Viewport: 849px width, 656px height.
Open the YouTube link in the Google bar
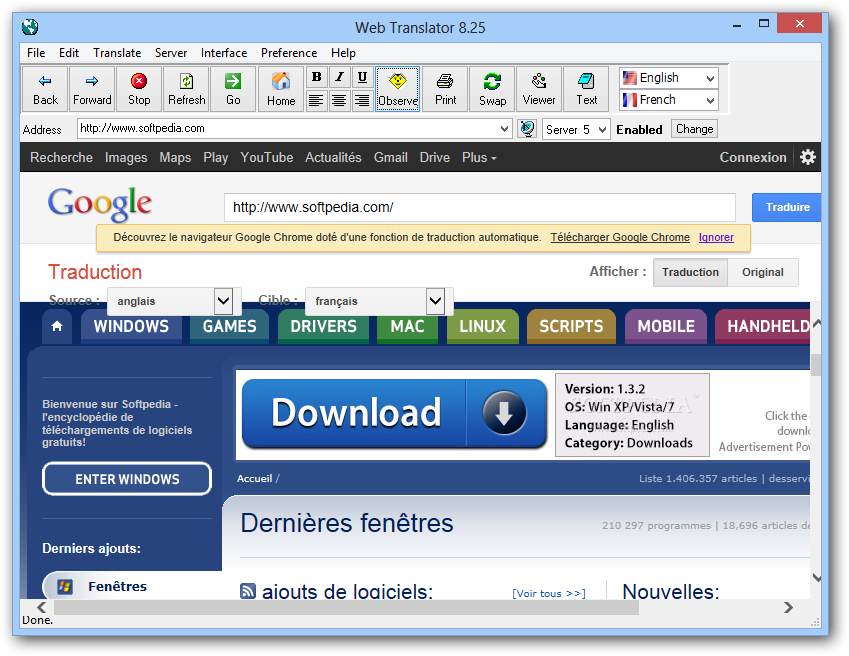pyautogui.click(x=266, y=158)
